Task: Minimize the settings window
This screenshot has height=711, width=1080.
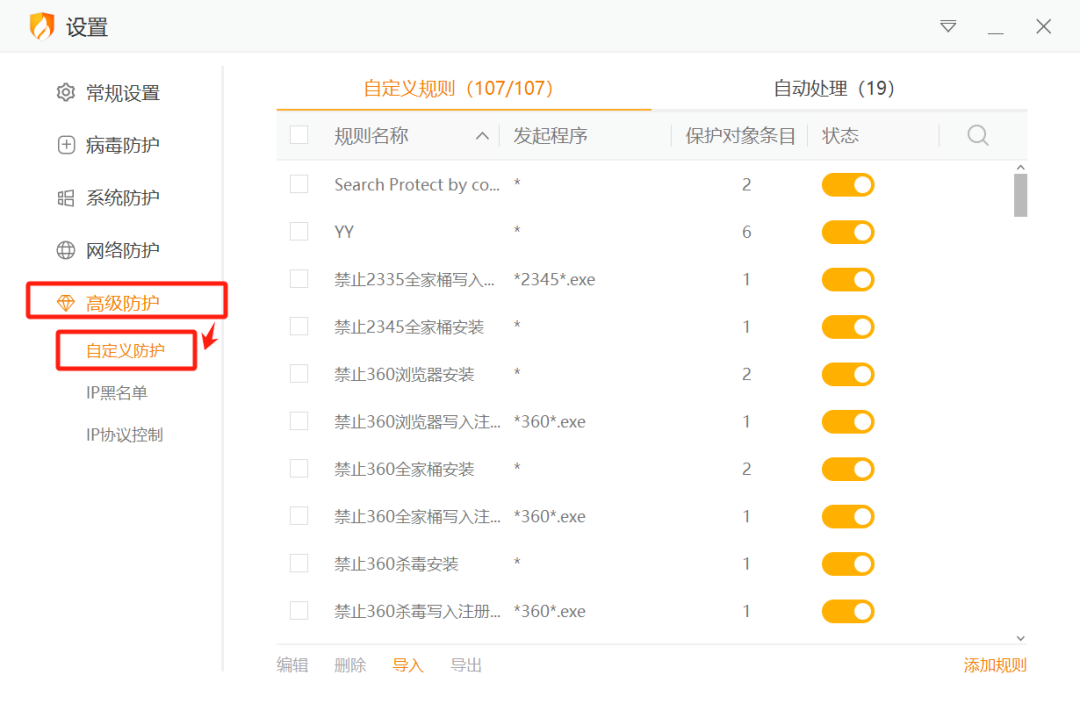Action: pos(995,32)
